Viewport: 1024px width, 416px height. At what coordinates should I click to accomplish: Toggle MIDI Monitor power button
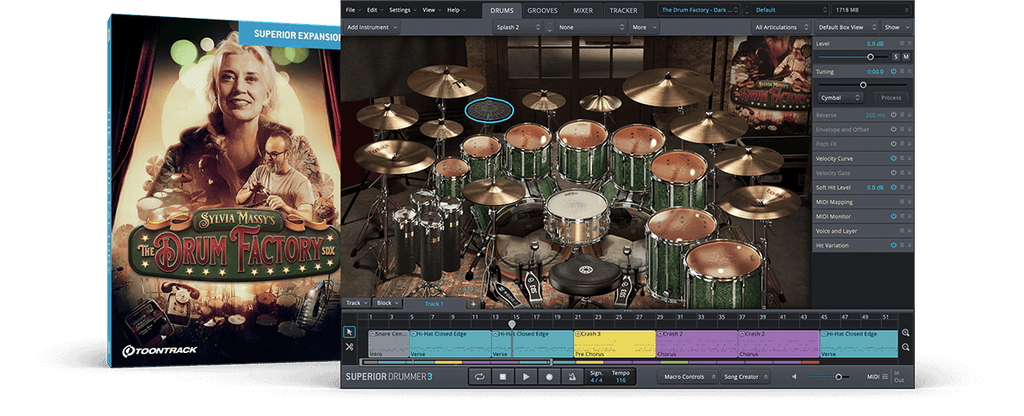pos(893,216)
